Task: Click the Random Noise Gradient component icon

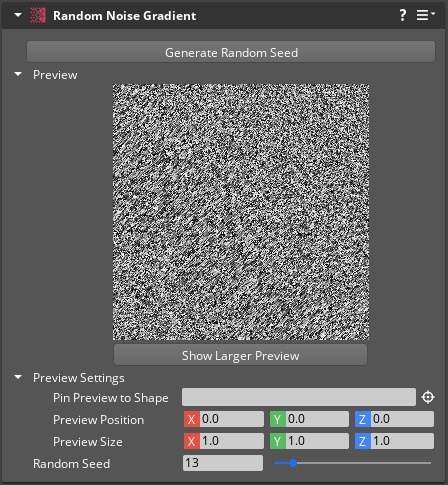Action: coord(38,15)
